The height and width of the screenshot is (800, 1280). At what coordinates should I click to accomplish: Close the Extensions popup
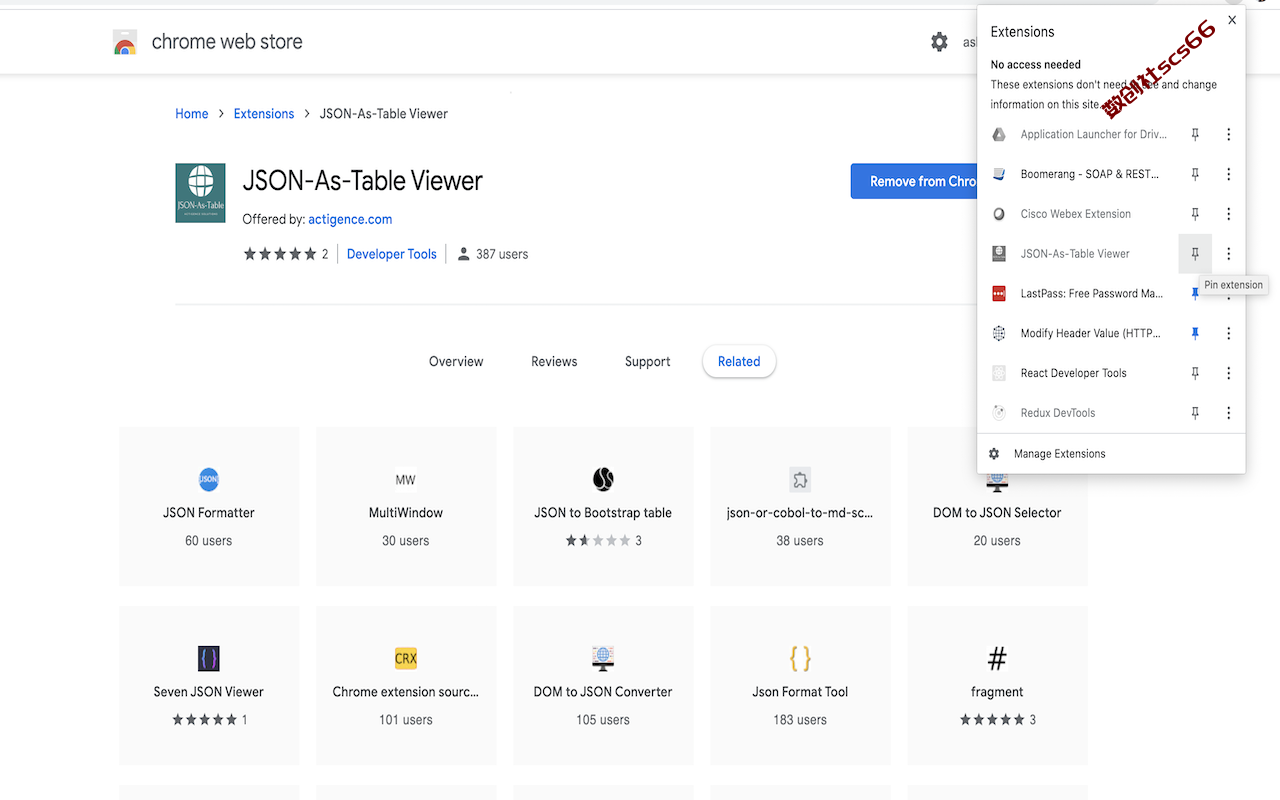[1232, 20]
